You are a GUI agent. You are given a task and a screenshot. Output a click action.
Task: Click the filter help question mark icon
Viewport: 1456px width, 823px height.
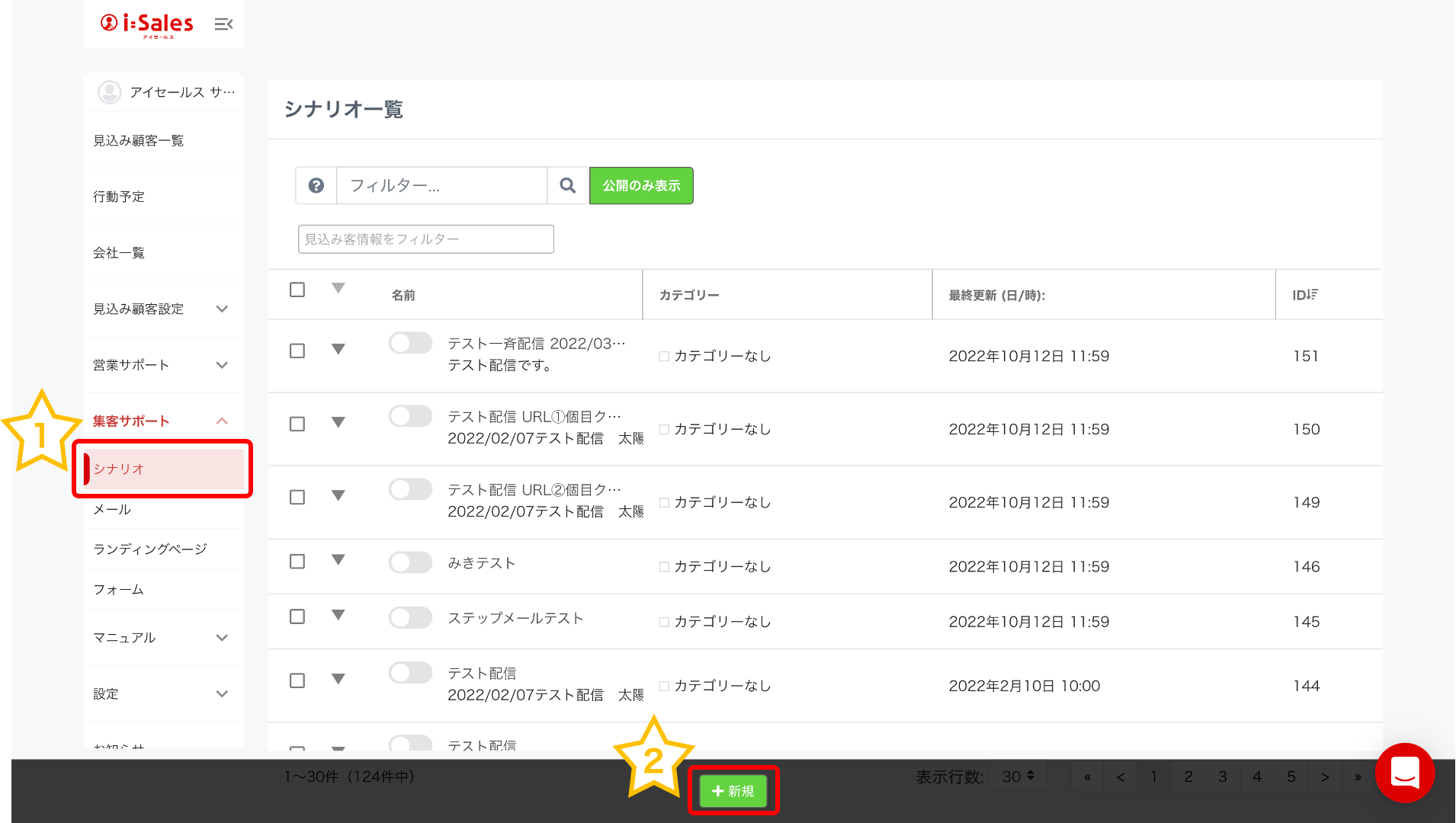(x=316, y=186)
